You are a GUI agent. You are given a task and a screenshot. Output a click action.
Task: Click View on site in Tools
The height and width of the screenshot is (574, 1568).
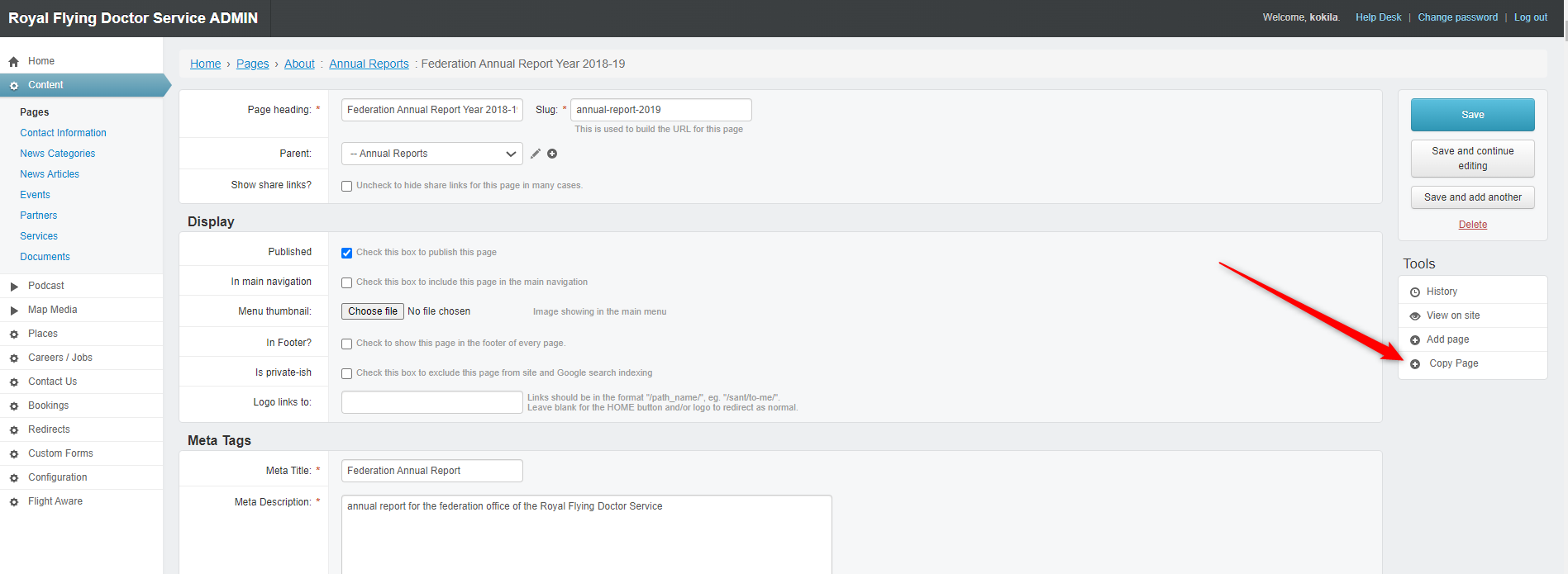1453,315
